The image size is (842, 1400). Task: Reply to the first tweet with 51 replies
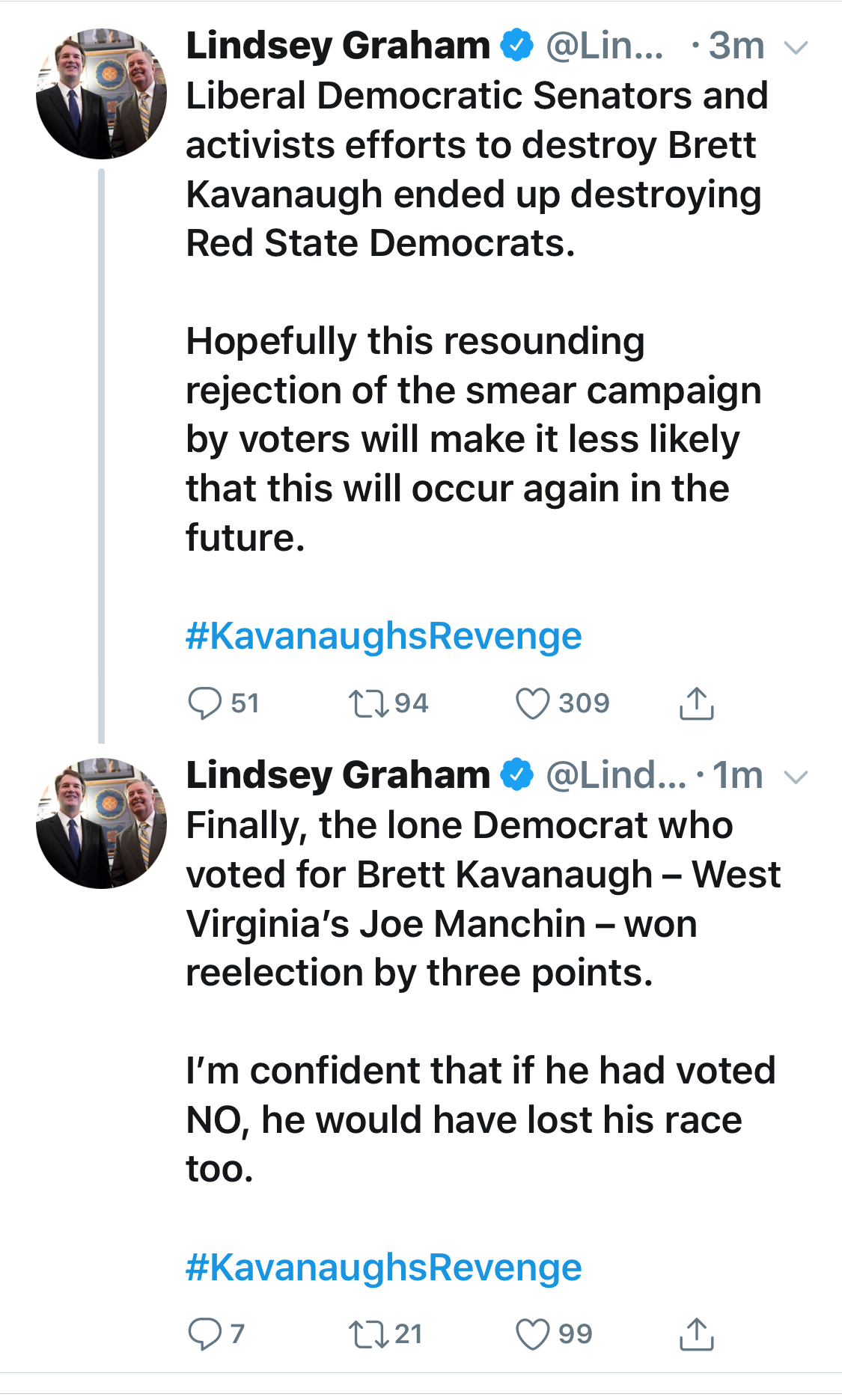pos(204,703)
